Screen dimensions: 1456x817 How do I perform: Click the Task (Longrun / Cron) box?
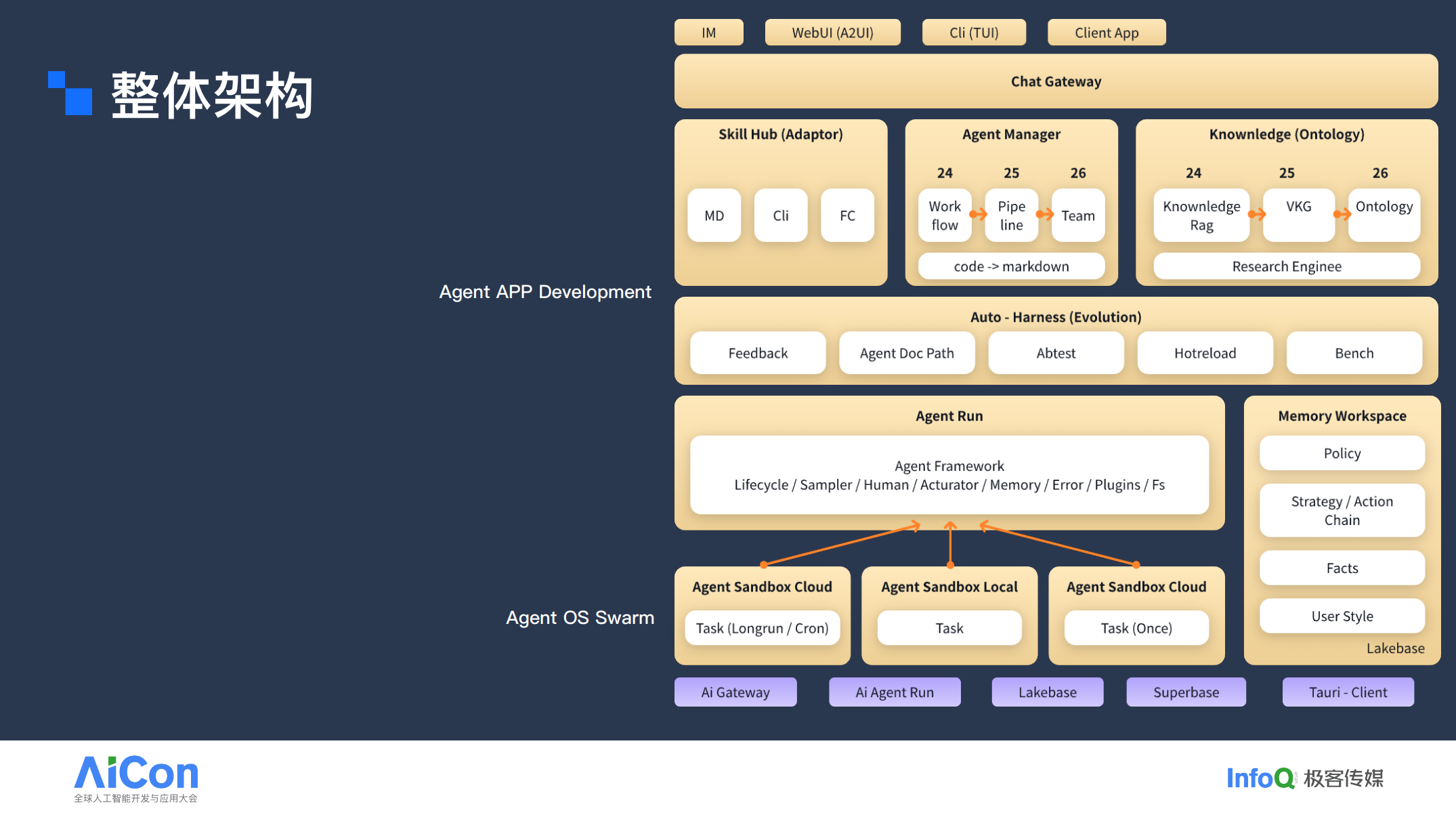[762, 628]
